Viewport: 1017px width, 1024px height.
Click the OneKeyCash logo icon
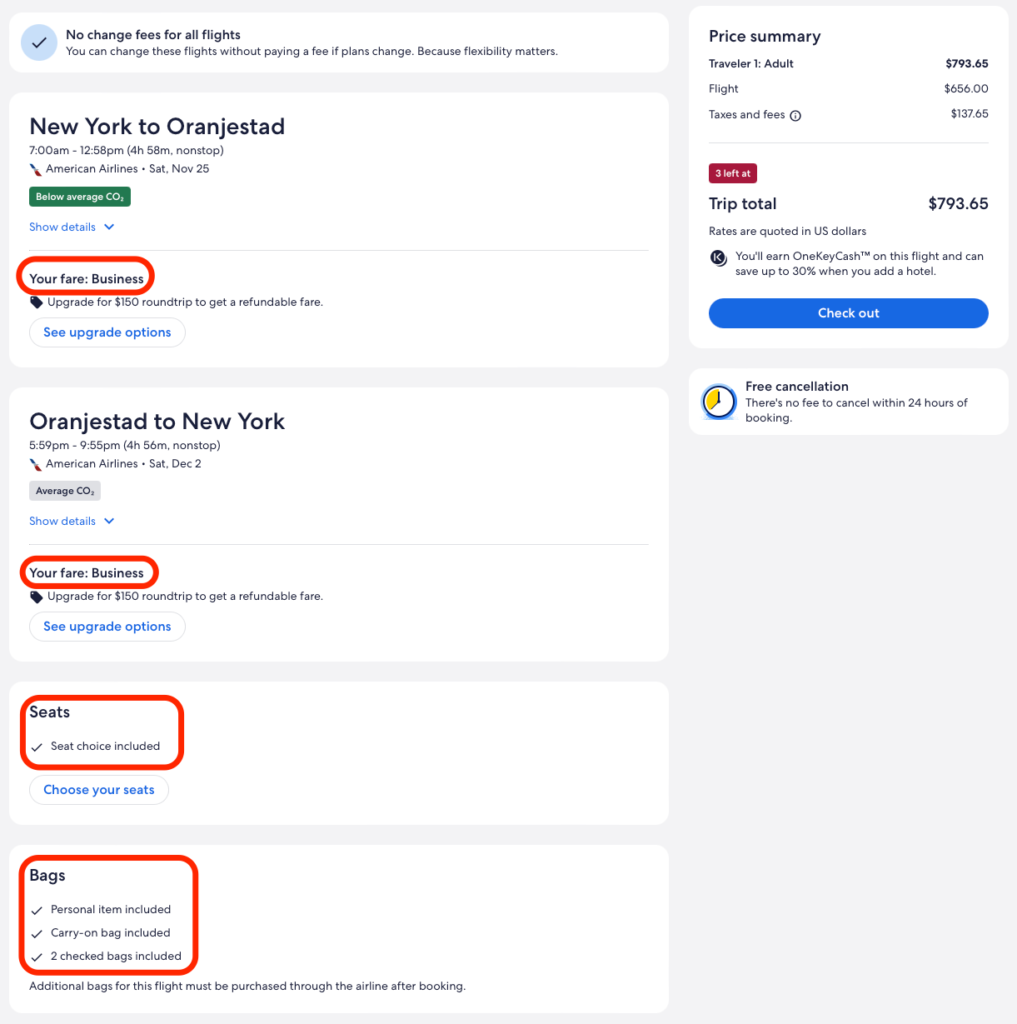coord(718,257)
